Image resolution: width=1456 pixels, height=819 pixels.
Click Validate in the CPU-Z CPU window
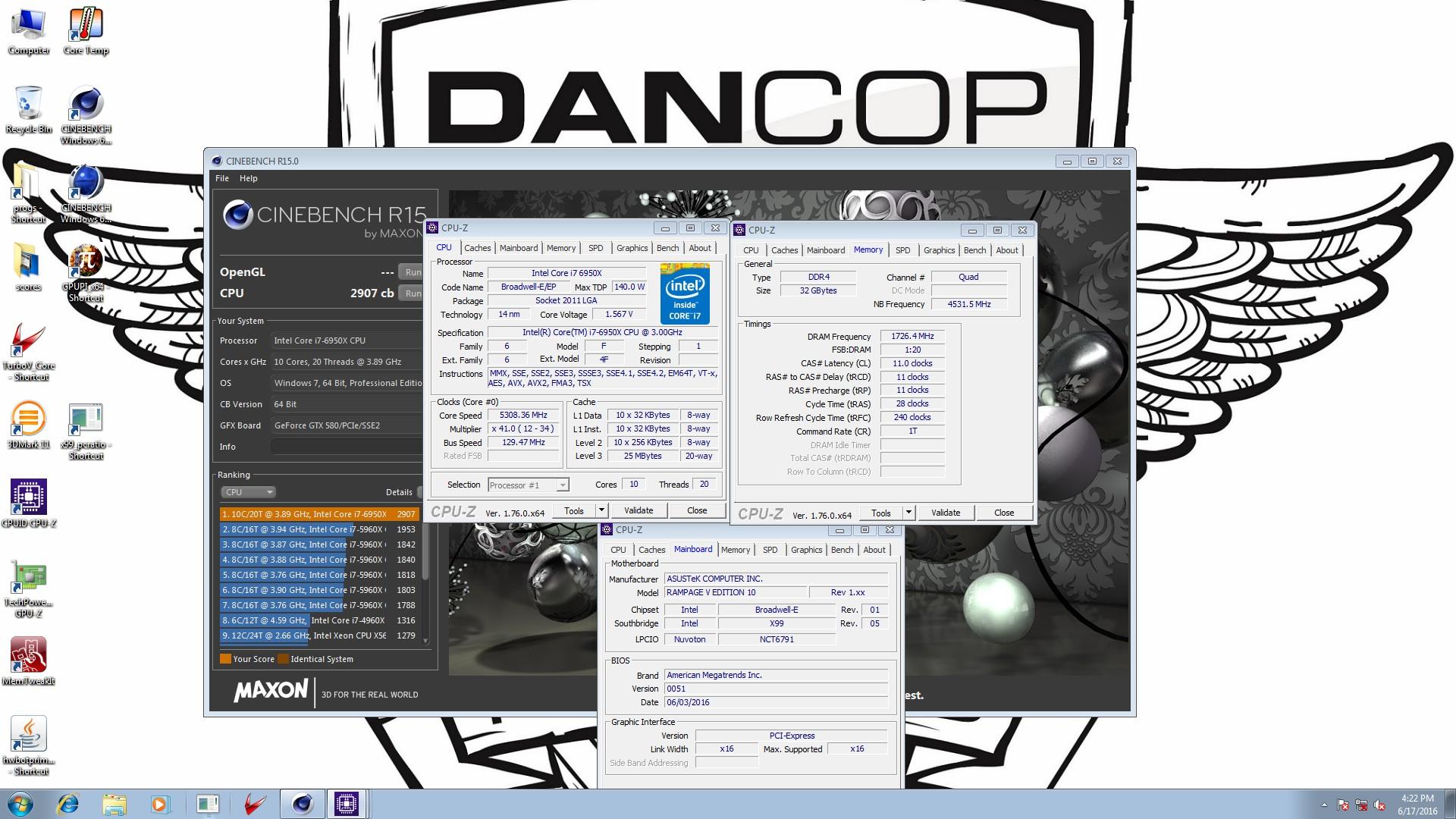point(639,511)
